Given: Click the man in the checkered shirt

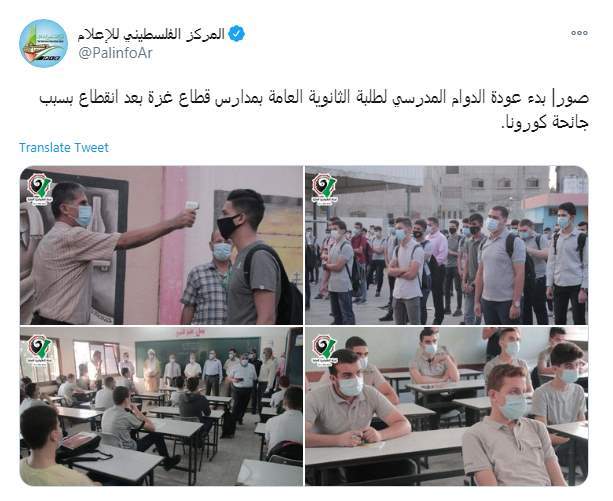Looking at the screenshot, I should (205, 278).
